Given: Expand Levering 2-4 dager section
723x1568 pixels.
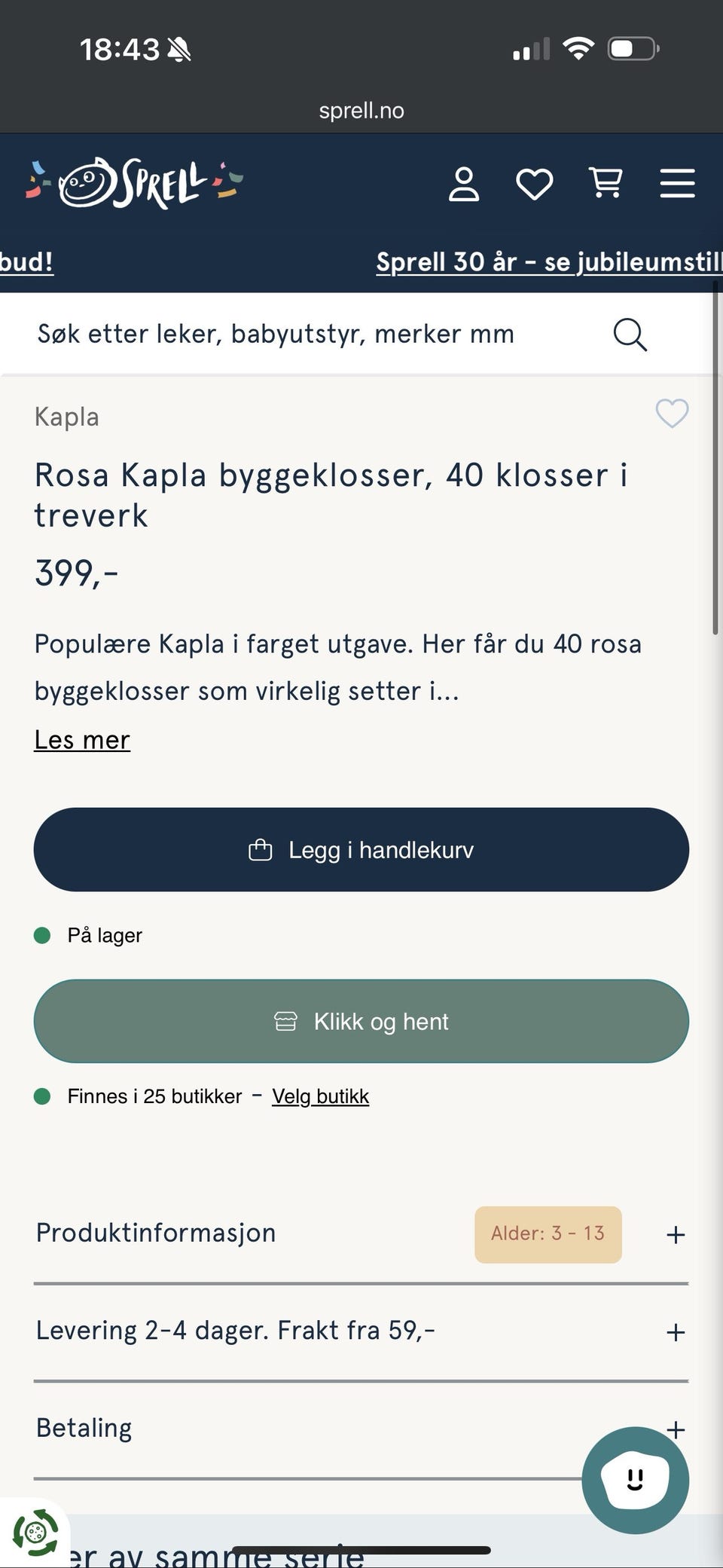Looking at the screenshot, I should point(675,1332).
